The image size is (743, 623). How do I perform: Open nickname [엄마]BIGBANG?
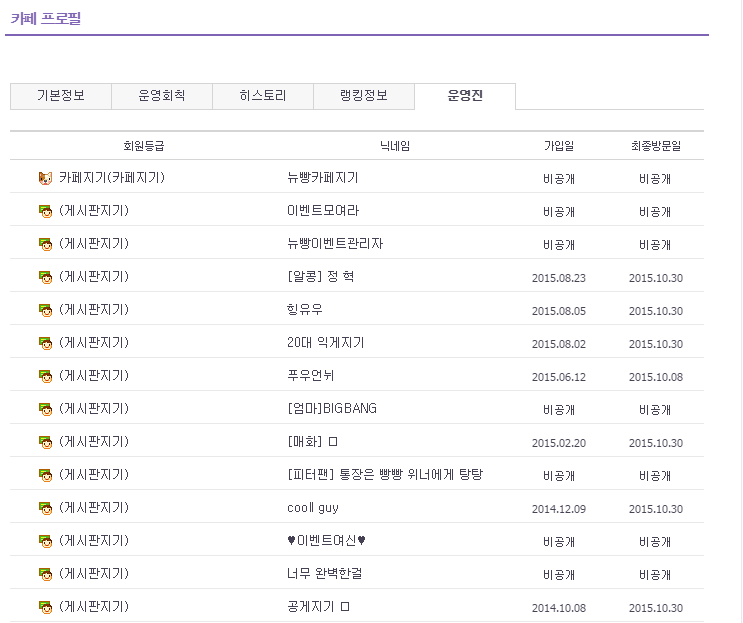click(x=332, y=408)
